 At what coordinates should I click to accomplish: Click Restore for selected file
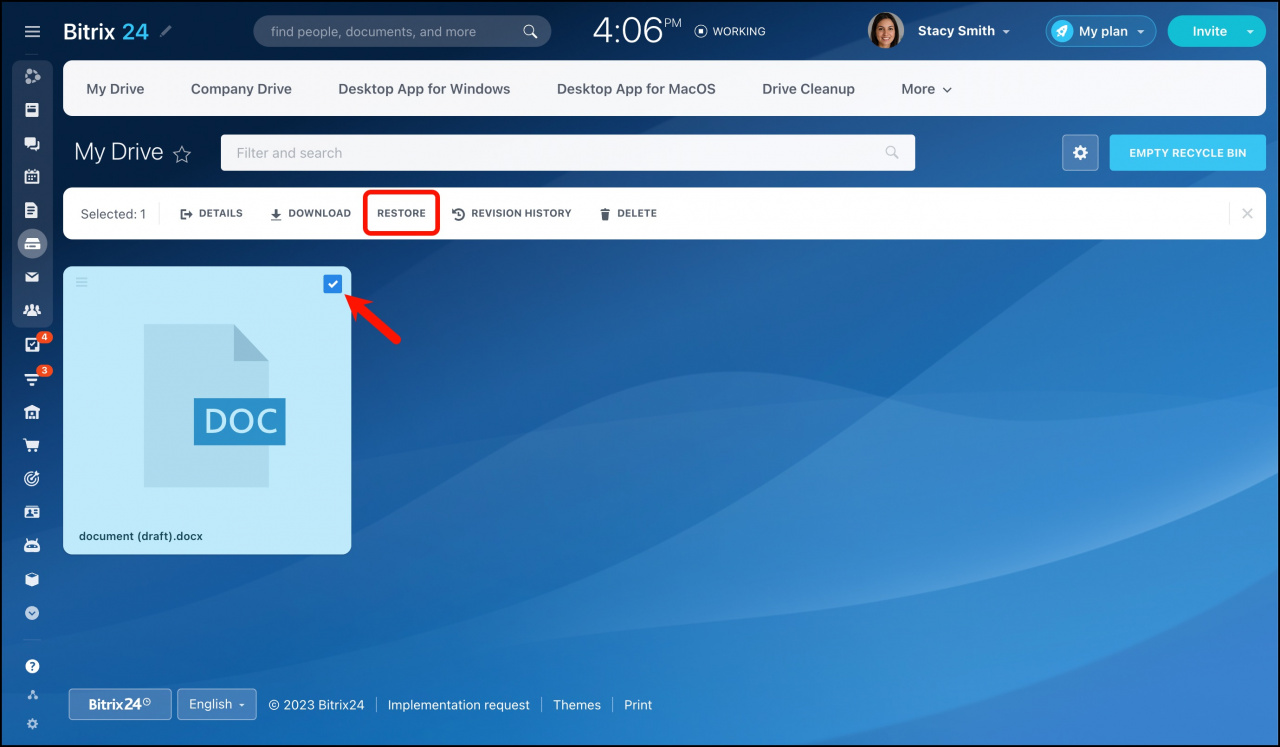[401, 213]
